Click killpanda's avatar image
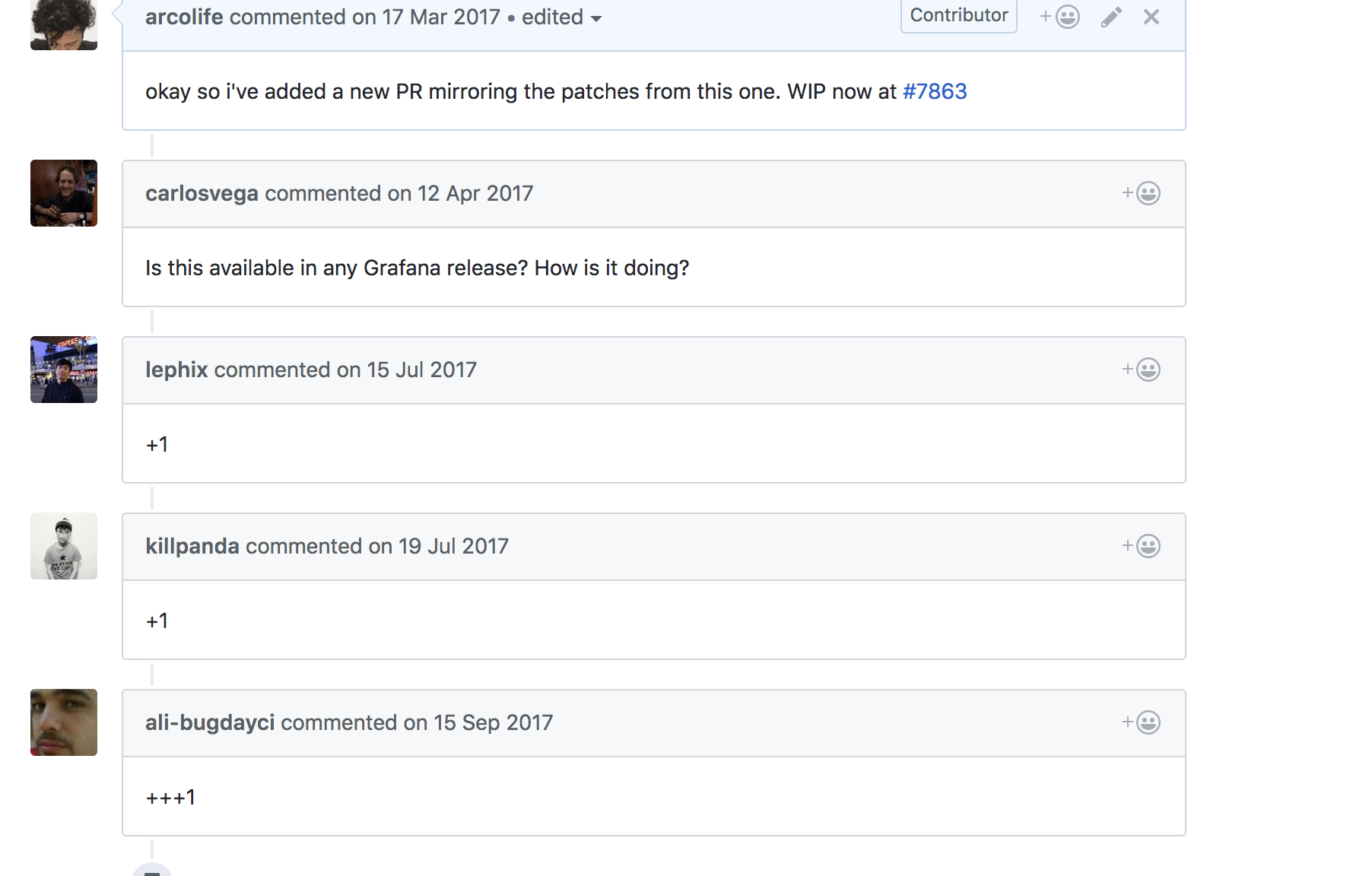 pyautogui.click(x=64, y=546)
